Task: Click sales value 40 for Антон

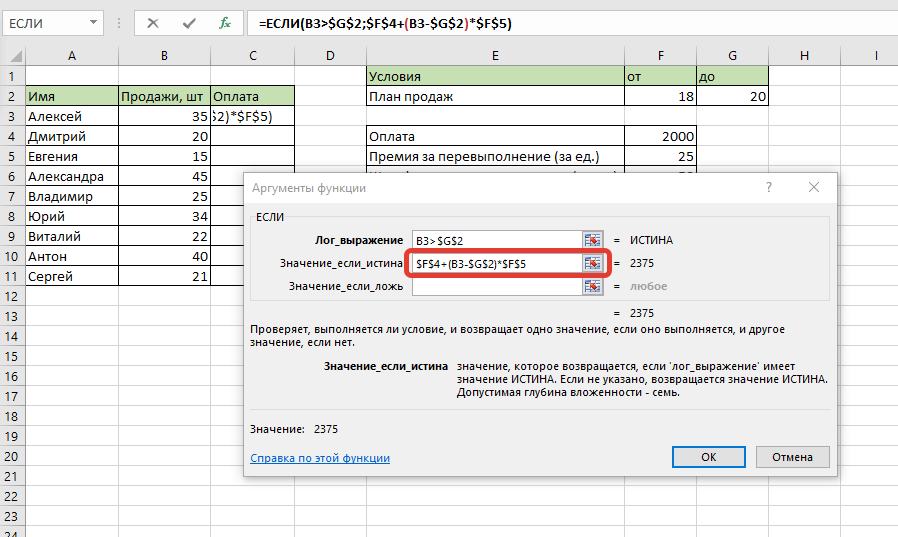Action: pyautogui.click(x=165, y=256)
